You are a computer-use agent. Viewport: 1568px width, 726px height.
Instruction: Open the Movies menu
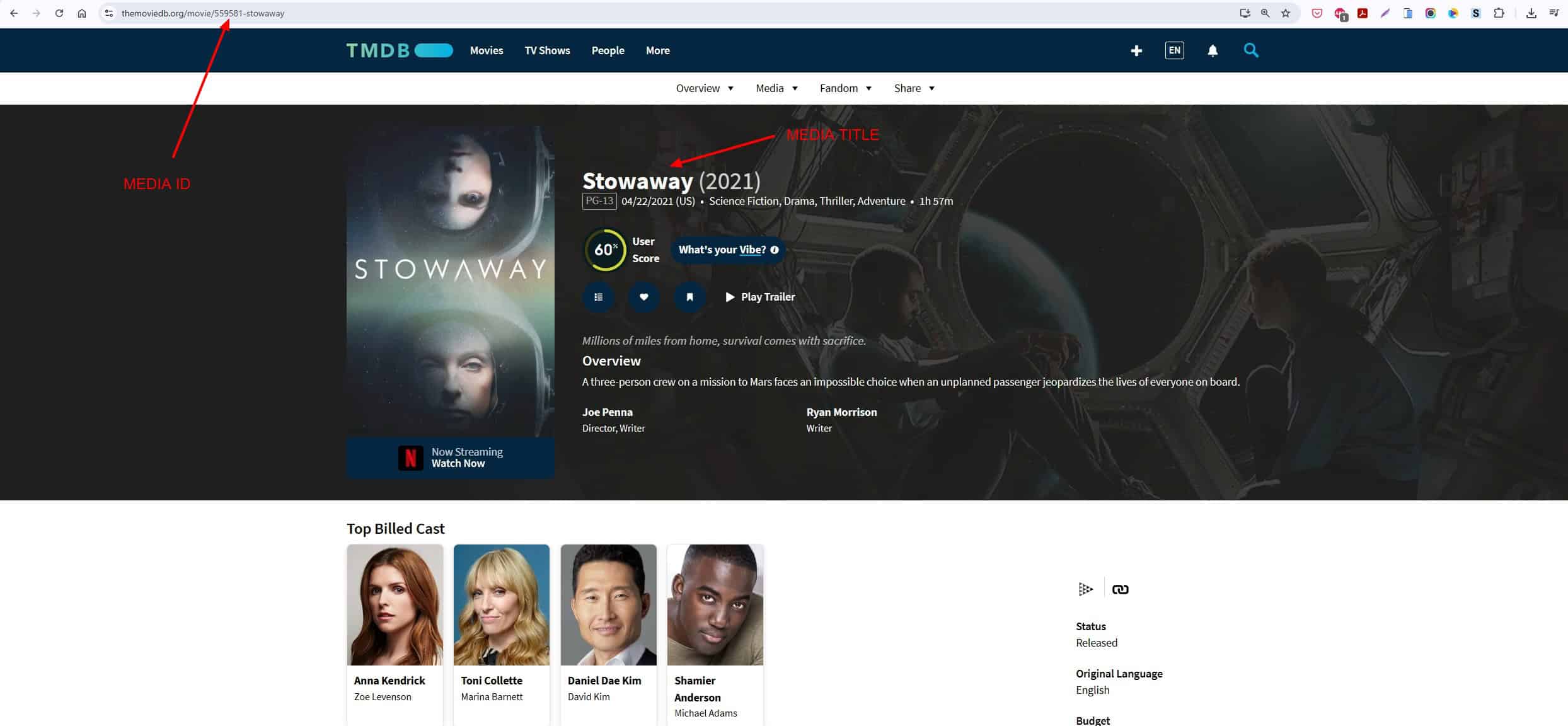tap(487, 50)
